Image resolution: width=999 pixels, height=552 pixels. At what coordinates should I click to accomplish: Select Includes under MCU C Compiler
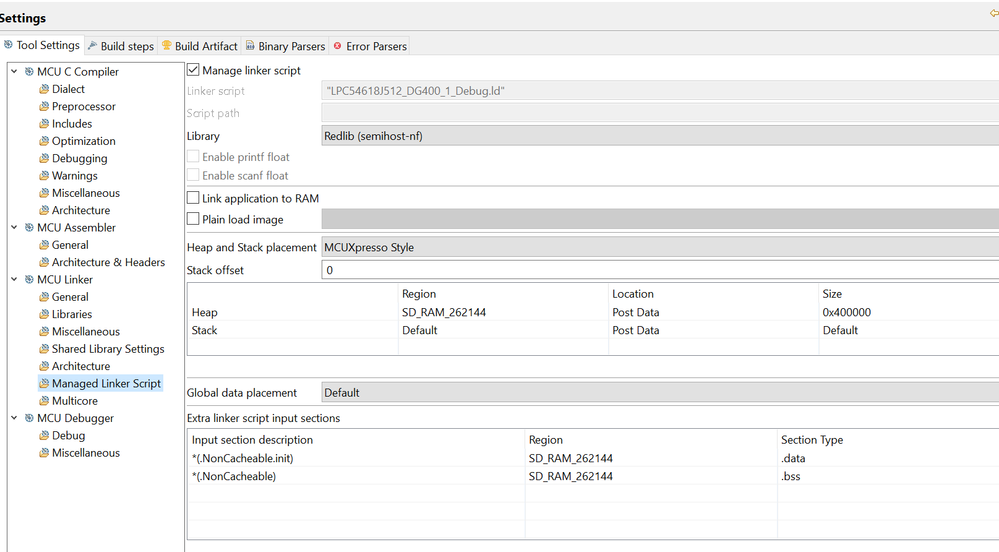coord(72,124)
